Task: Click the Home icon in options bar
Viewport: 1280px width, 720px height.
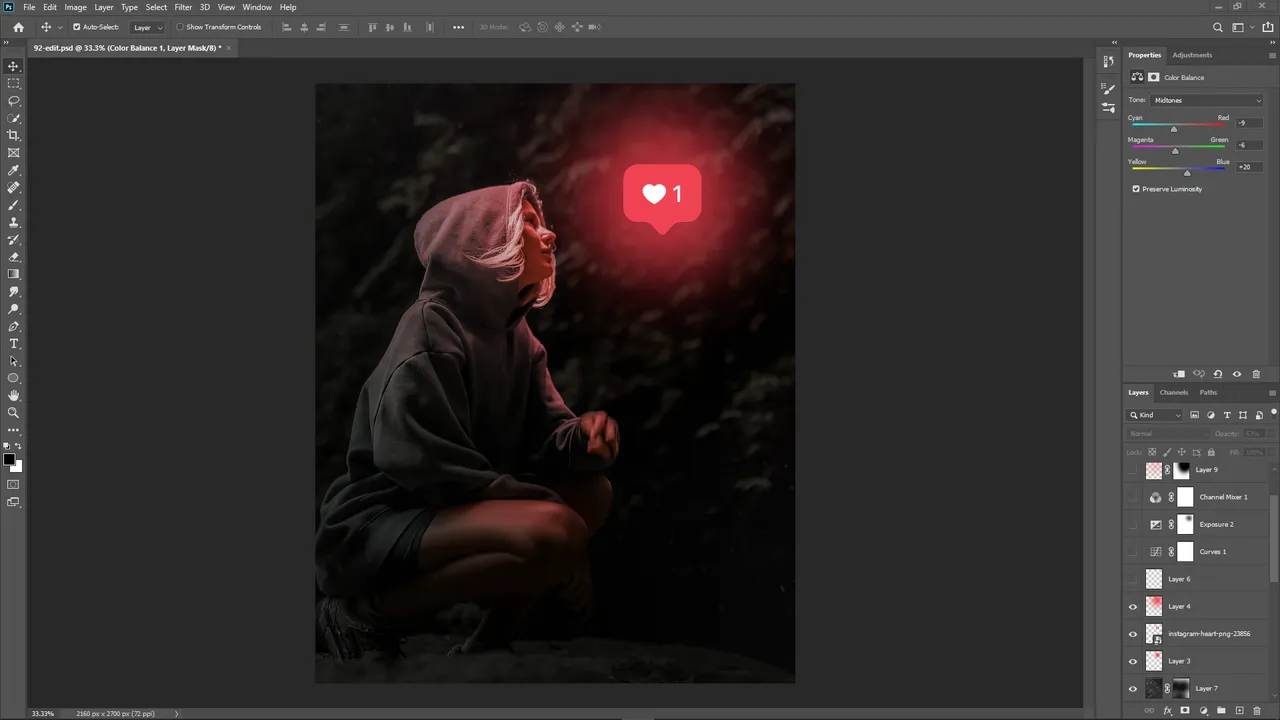Action: (x=18, y=27)
